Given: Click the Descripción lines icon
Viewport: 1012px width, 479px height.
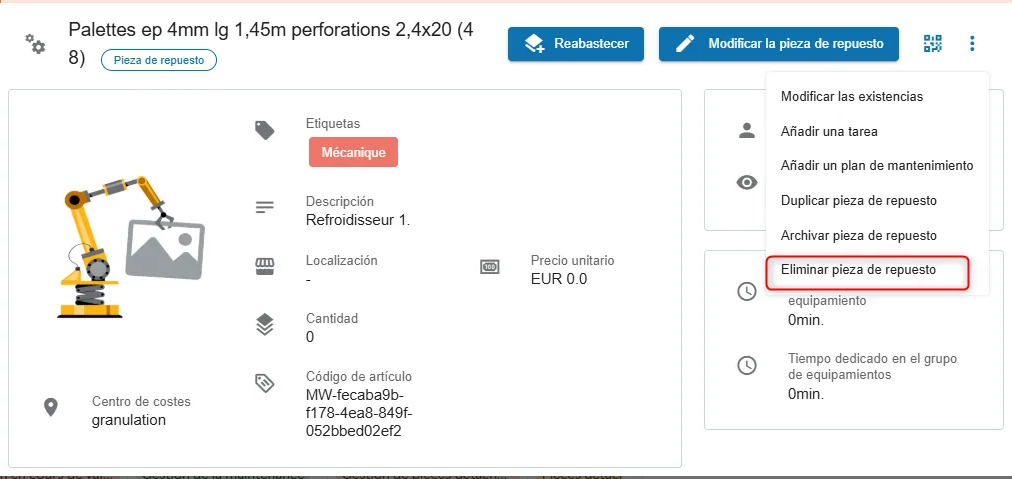Looking at the screenshot, I should pyautogui.click(x=265, y=208).
